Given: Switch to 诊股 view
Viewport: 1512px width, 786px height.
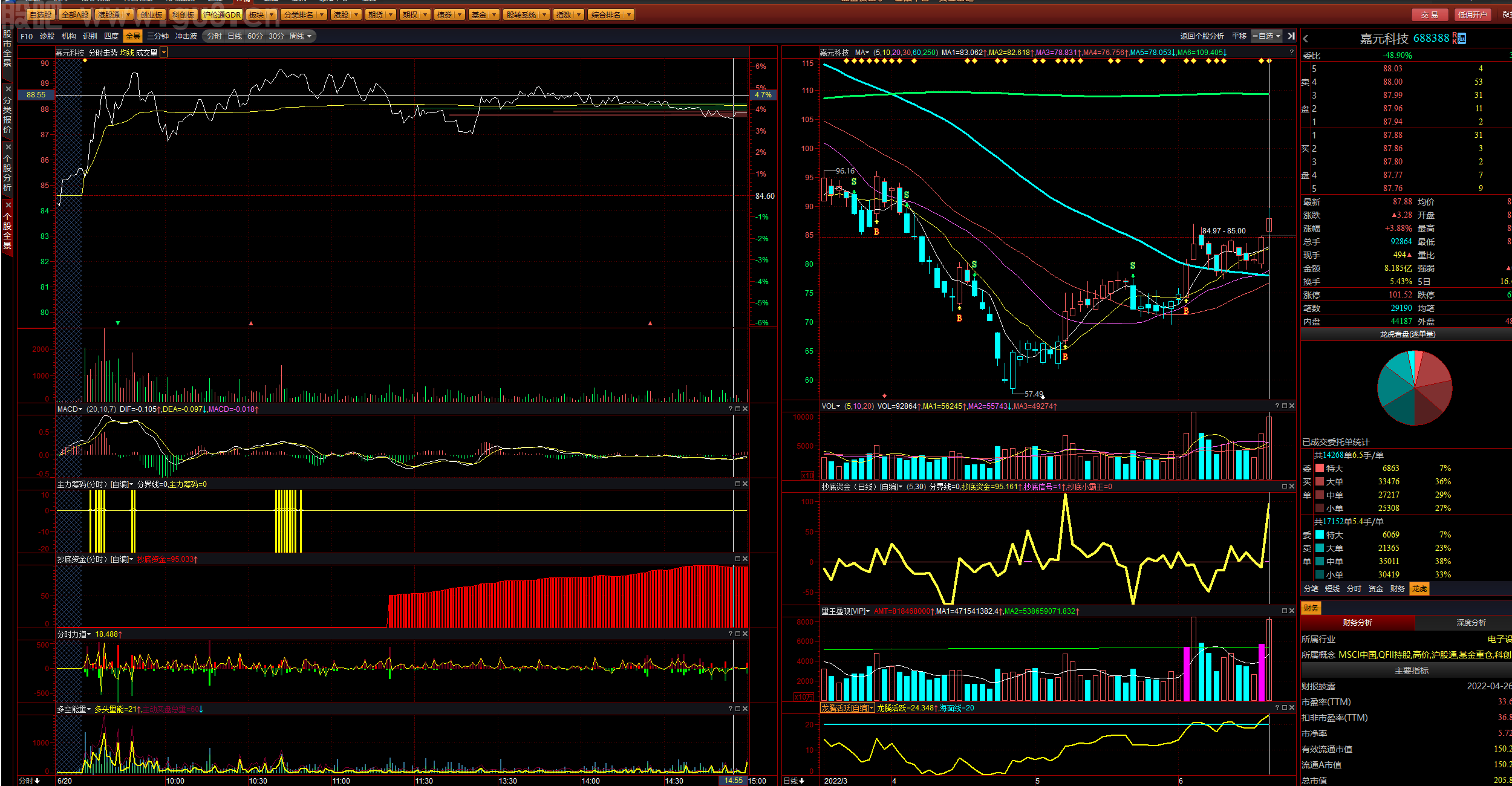Looking at the screenshot, I should [47, 36].
